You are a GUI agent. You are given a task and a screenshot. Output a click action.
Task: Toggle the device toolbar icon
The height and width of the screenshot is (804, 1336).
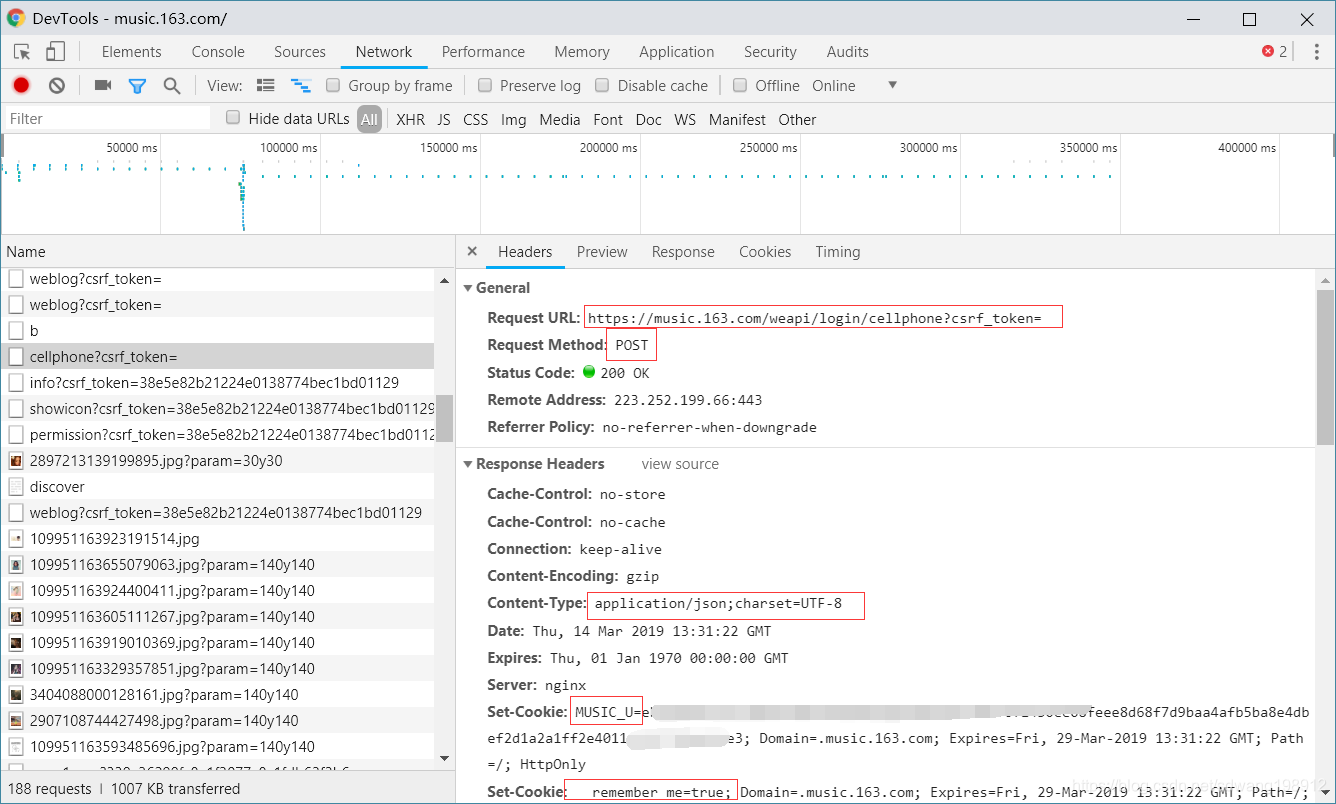(x=55, y=52)
